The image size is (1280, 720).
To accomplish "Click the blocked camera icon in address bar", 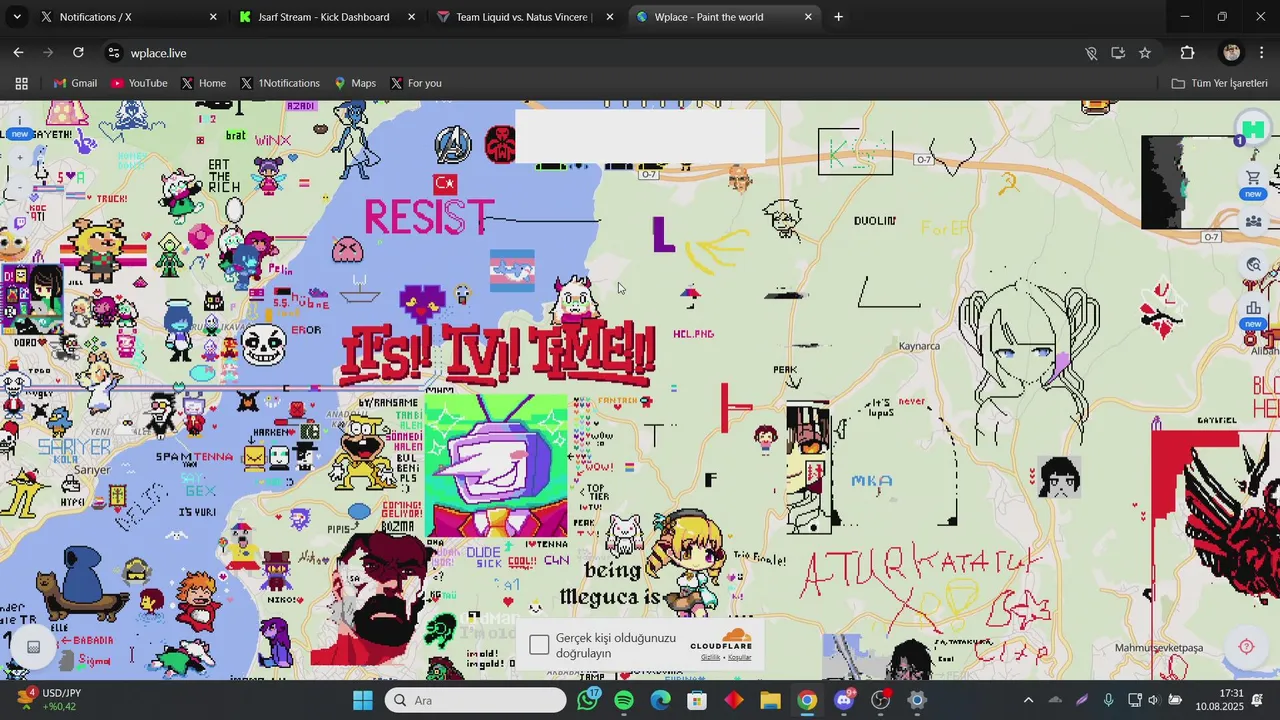I will pos(1092,53).
